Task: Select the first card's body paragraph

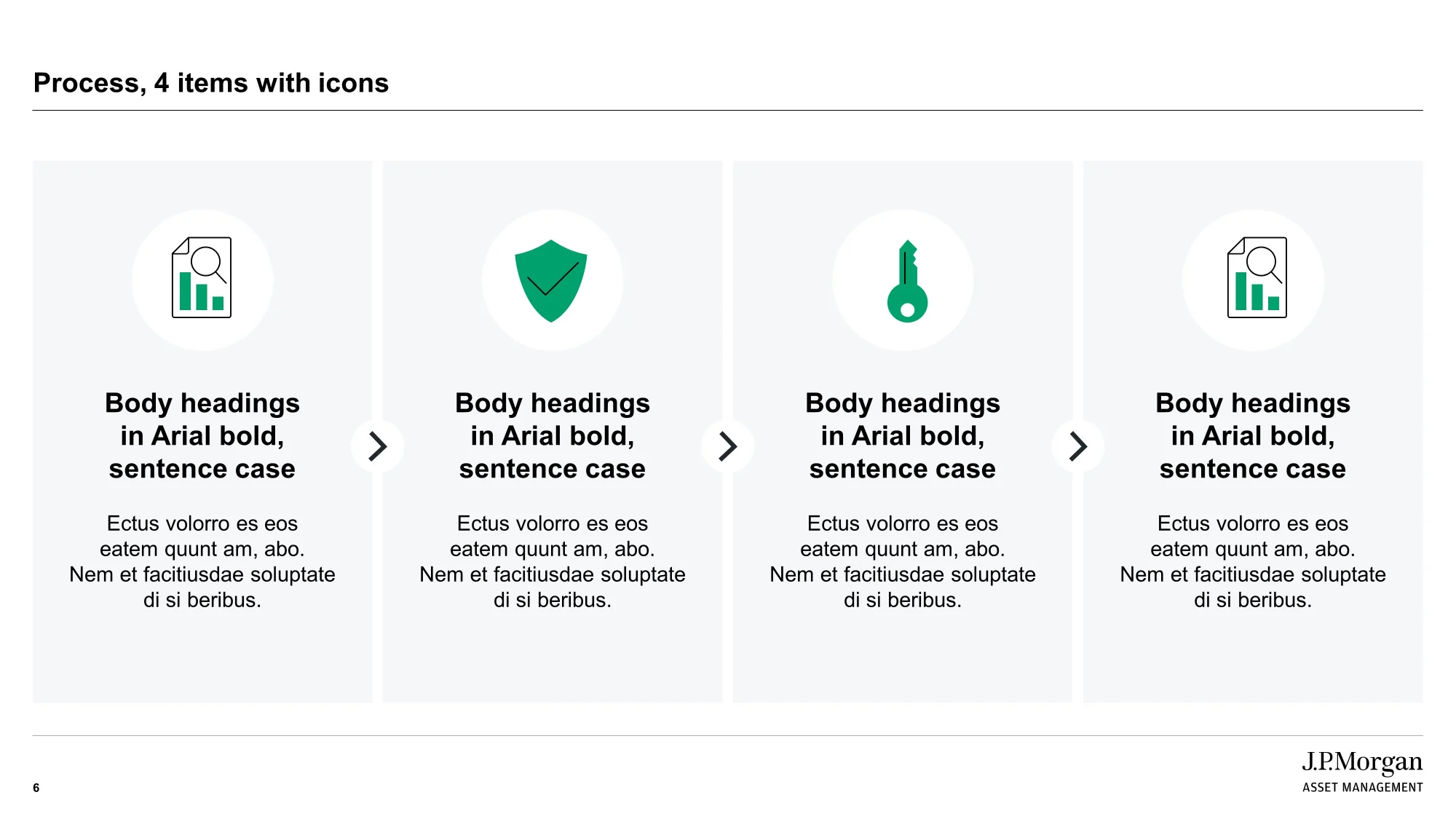Action: point(202,561)
